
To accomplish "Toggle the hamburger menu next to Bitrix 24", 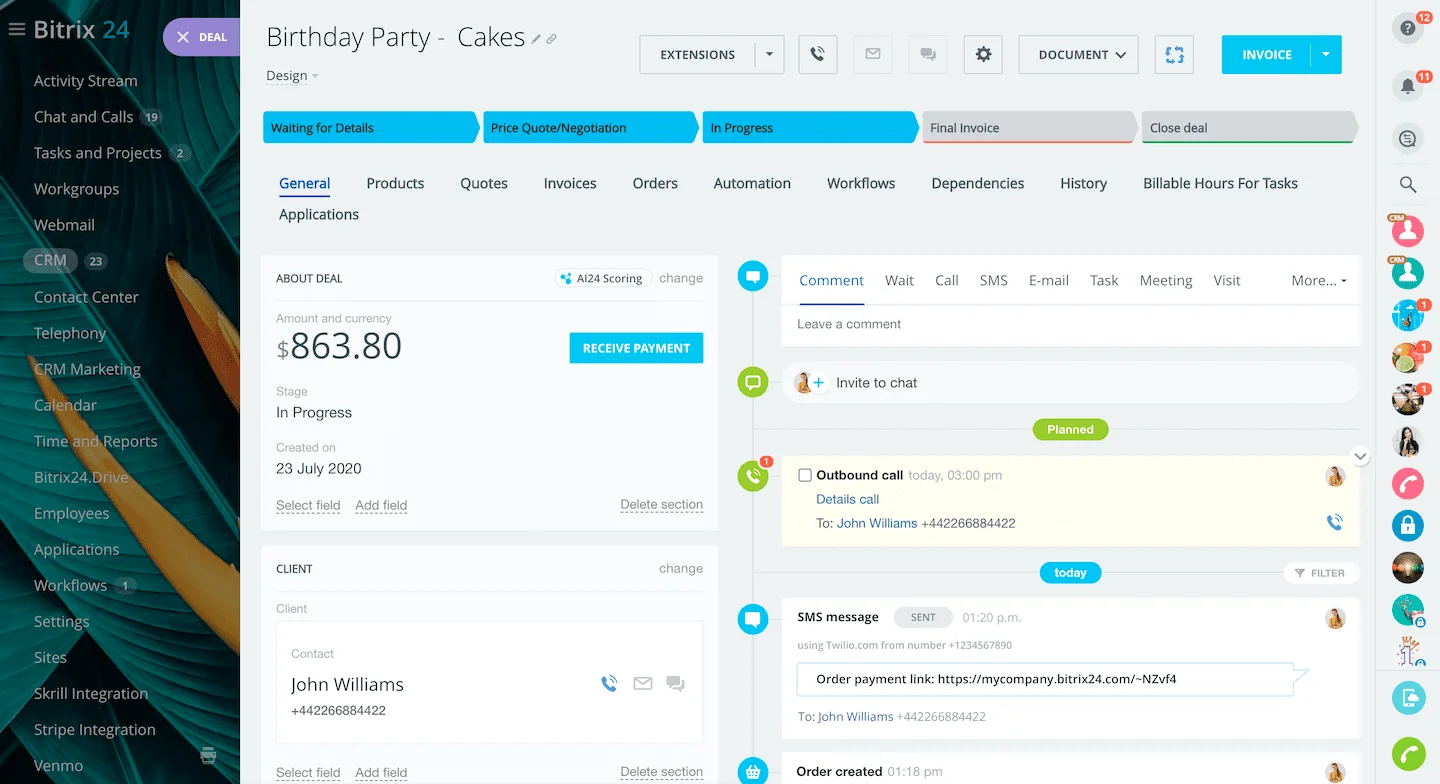I will [x=16, y=30].
